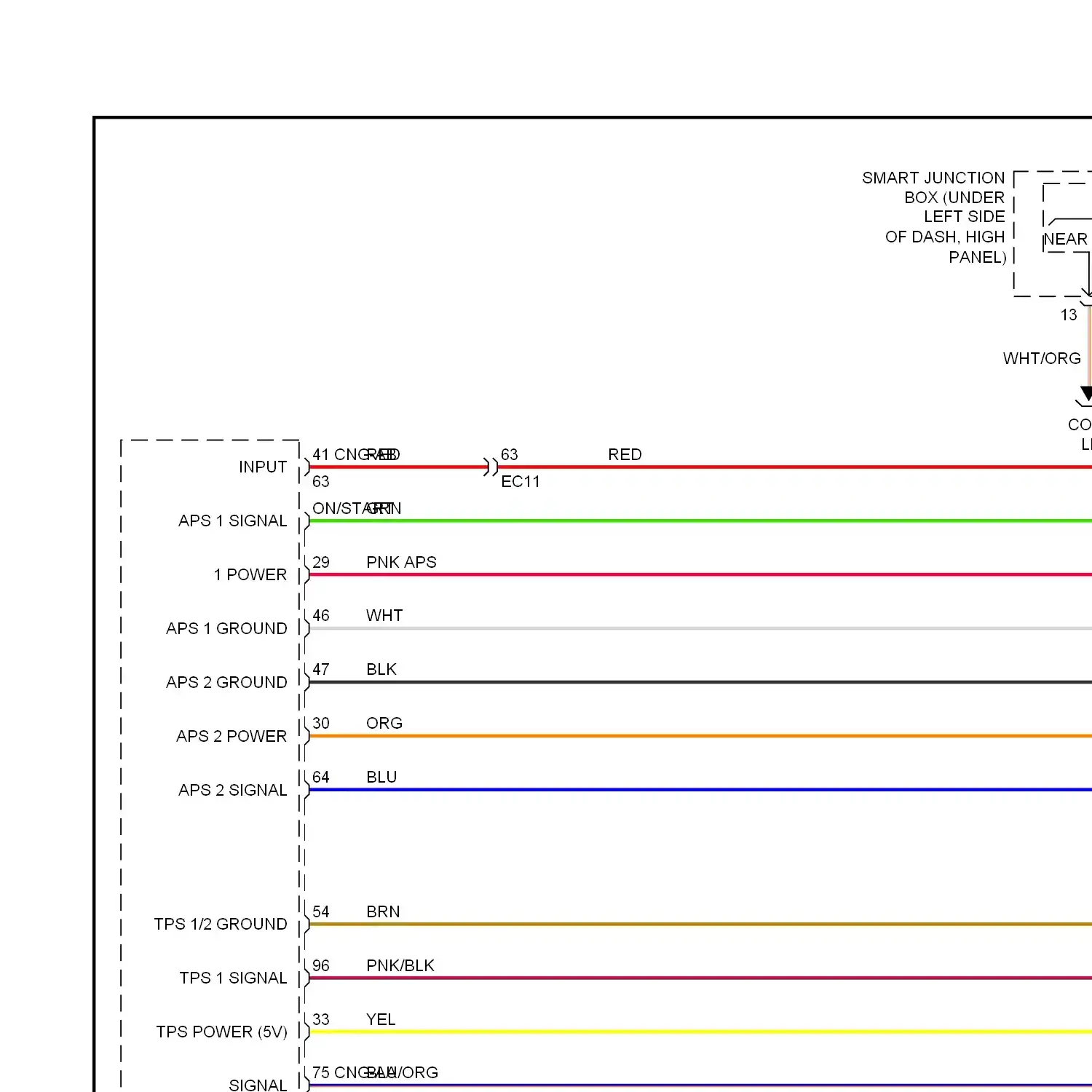Click the BLU wire label at pin 64
The image size is (1092, 1092).
tap(381, 777)
